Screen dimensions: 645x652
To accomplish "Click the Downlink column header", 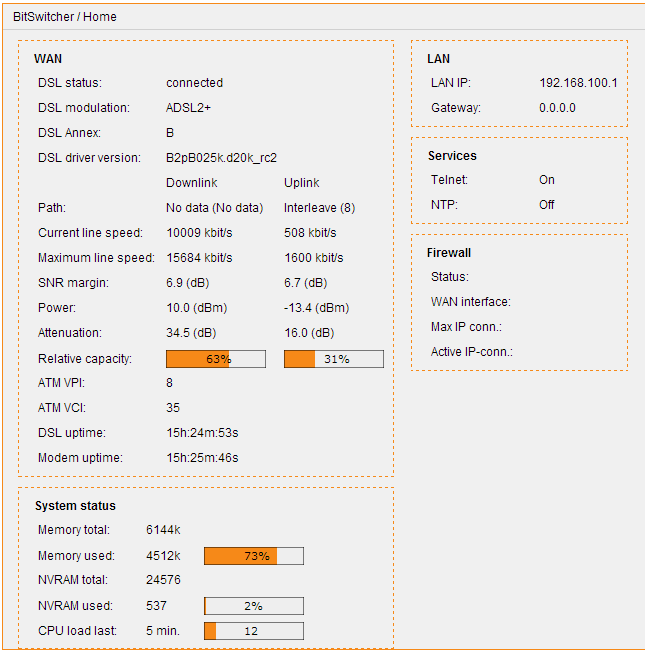I will click(x=192, y=183).
